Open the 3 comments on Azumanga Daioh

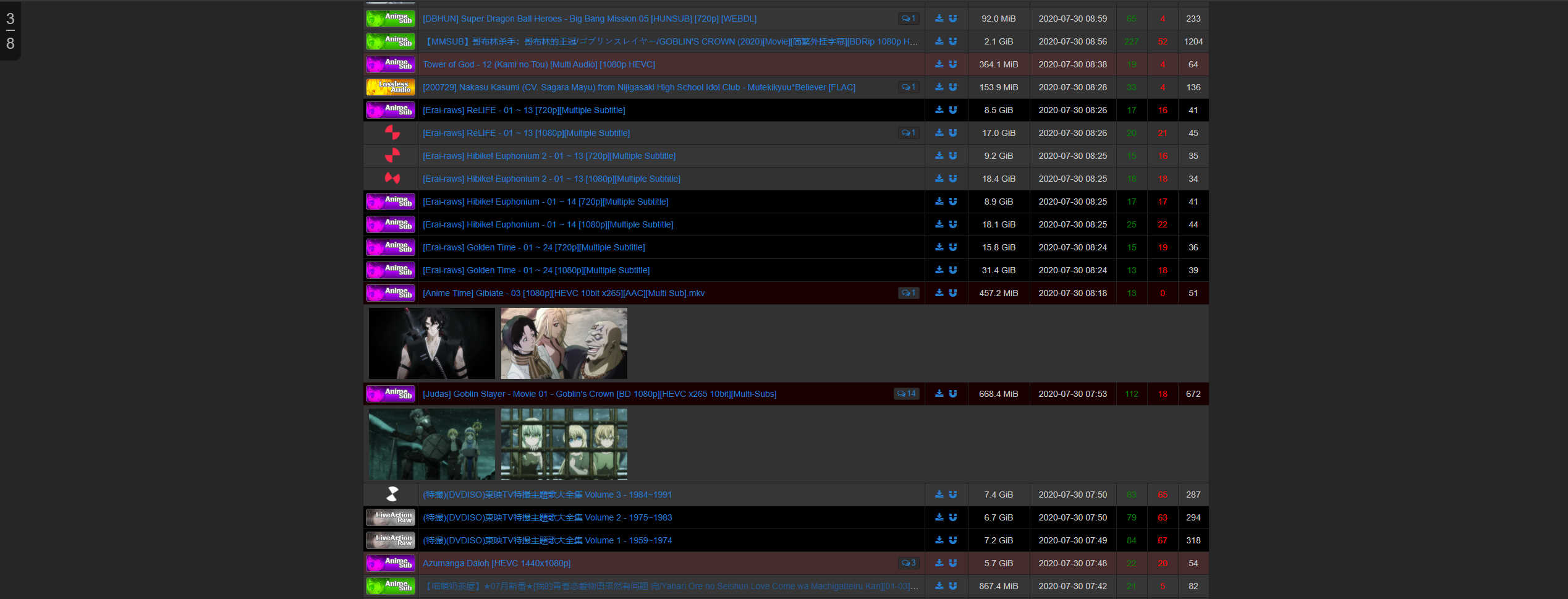tap(908, 563)
